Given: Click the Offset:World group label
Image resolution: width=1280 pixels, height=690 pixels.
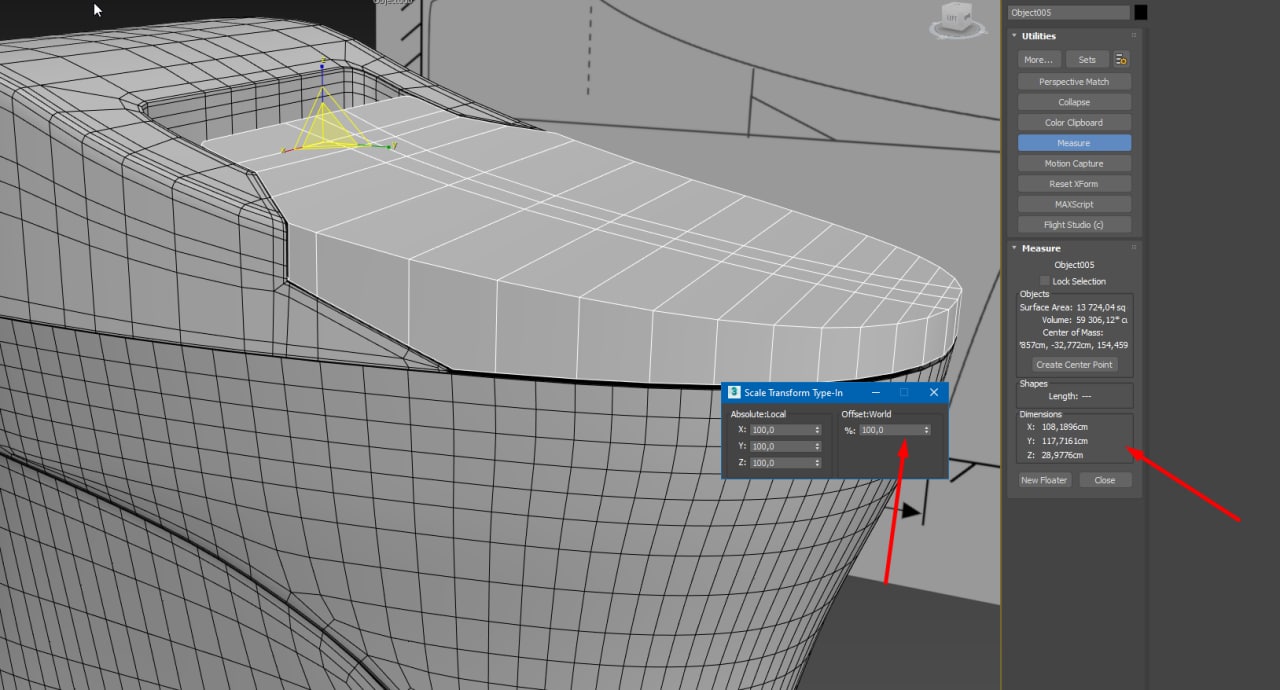Looking at the screenshot, I should coord(866,414).
